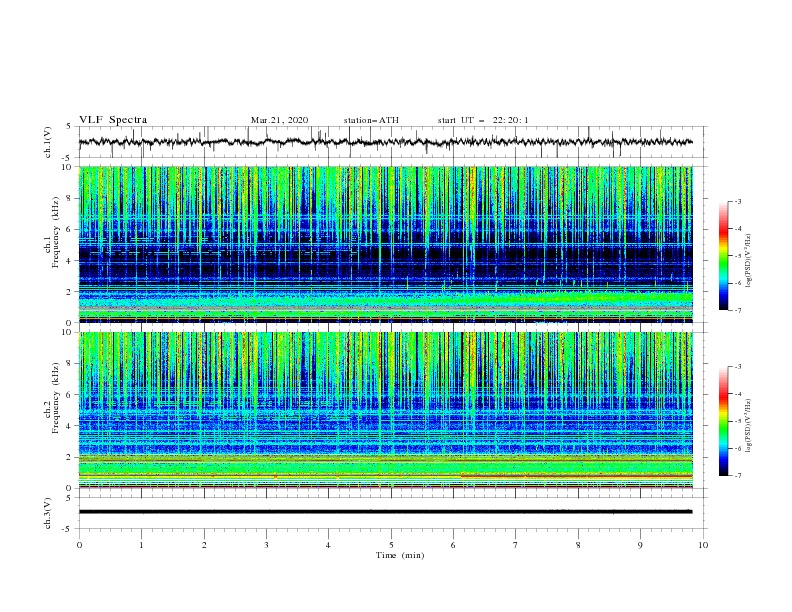Click the "8" kHz tick of ch.1 axis
The height and width of the screenshot is (612, 792).
[x=70, y=198]
